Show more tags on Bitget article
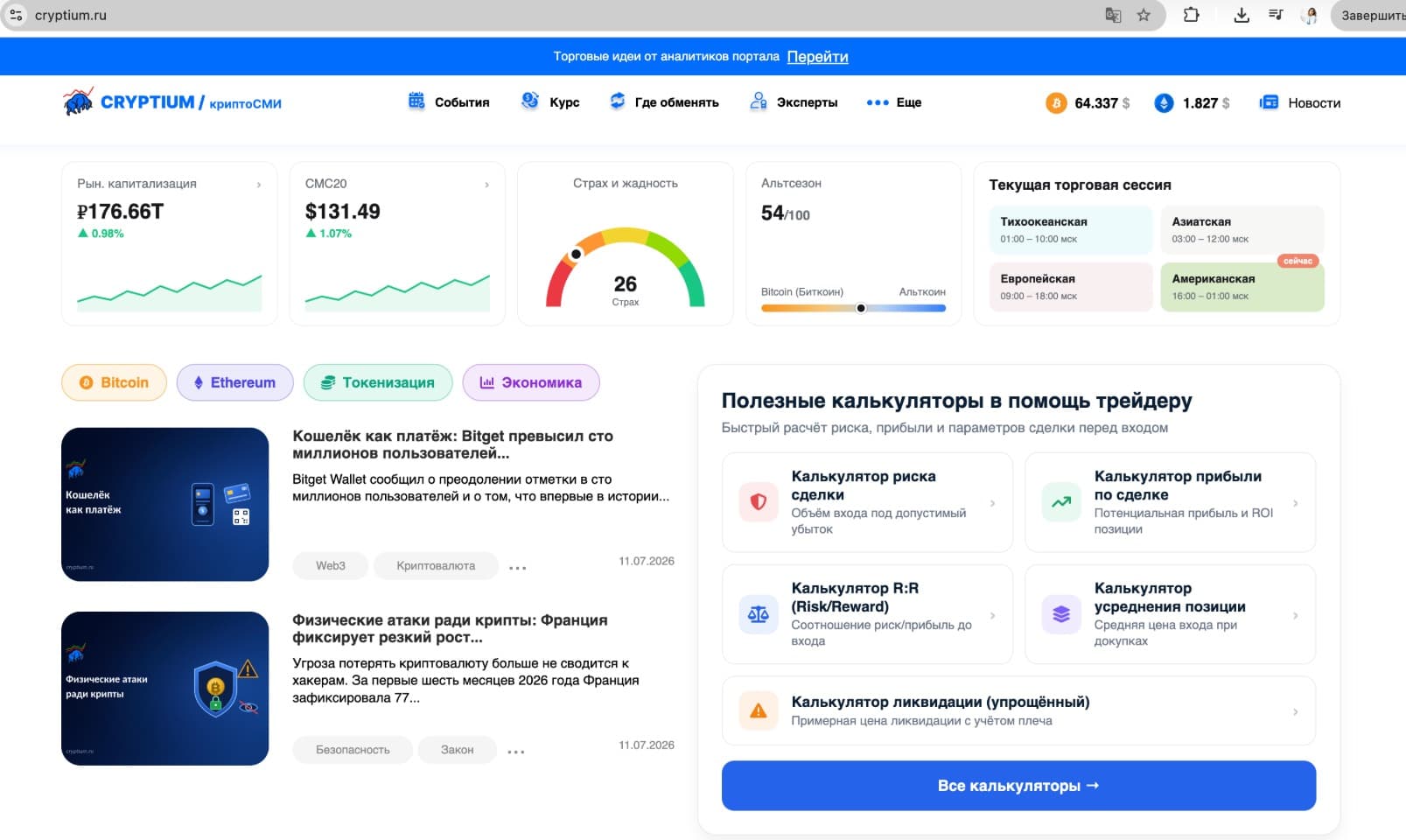1406x840 pixels. tap(518, 568)
